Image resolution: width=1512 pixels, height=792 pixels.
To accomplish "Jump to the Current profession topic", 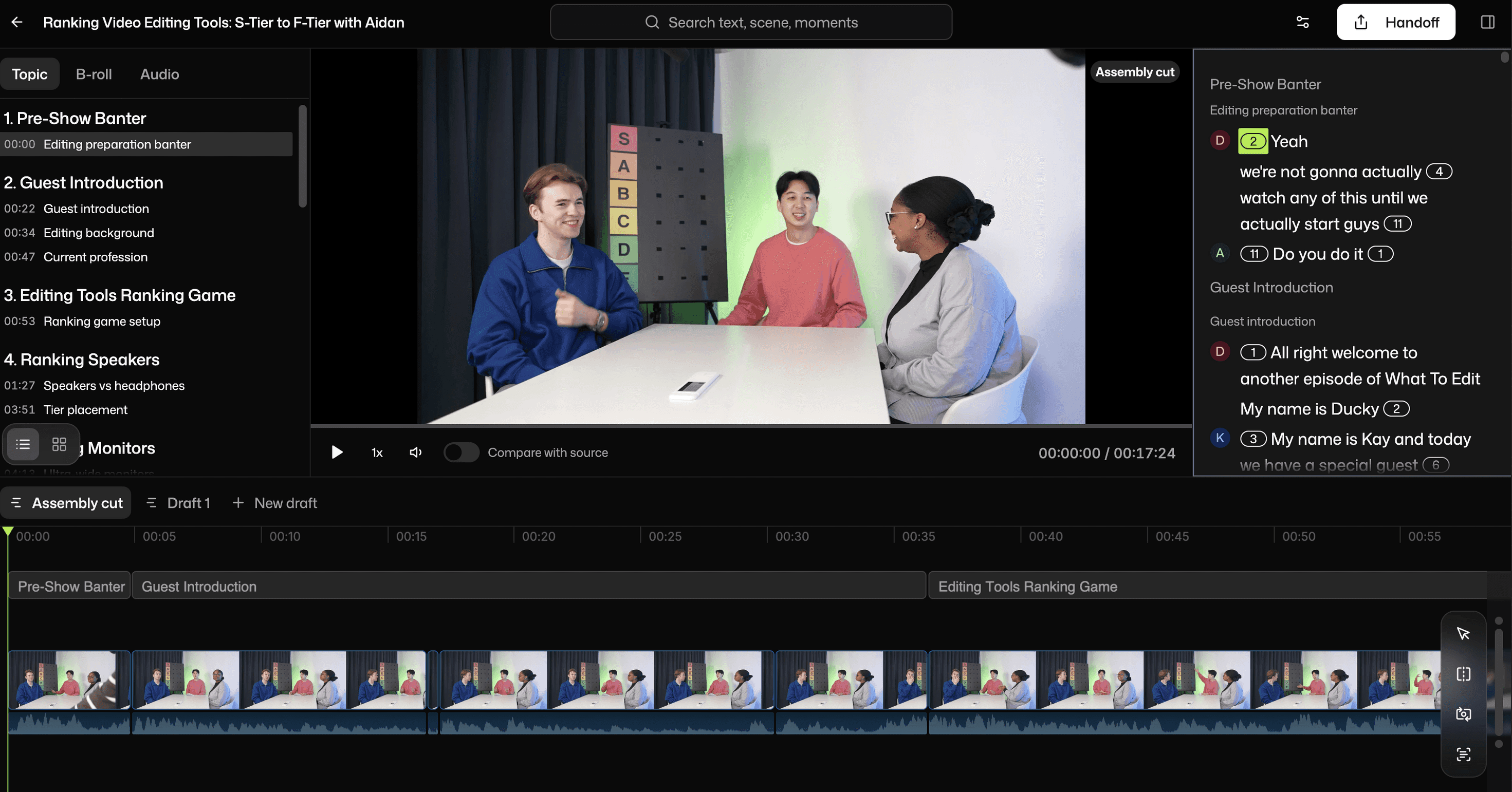I will pos(146,257).
